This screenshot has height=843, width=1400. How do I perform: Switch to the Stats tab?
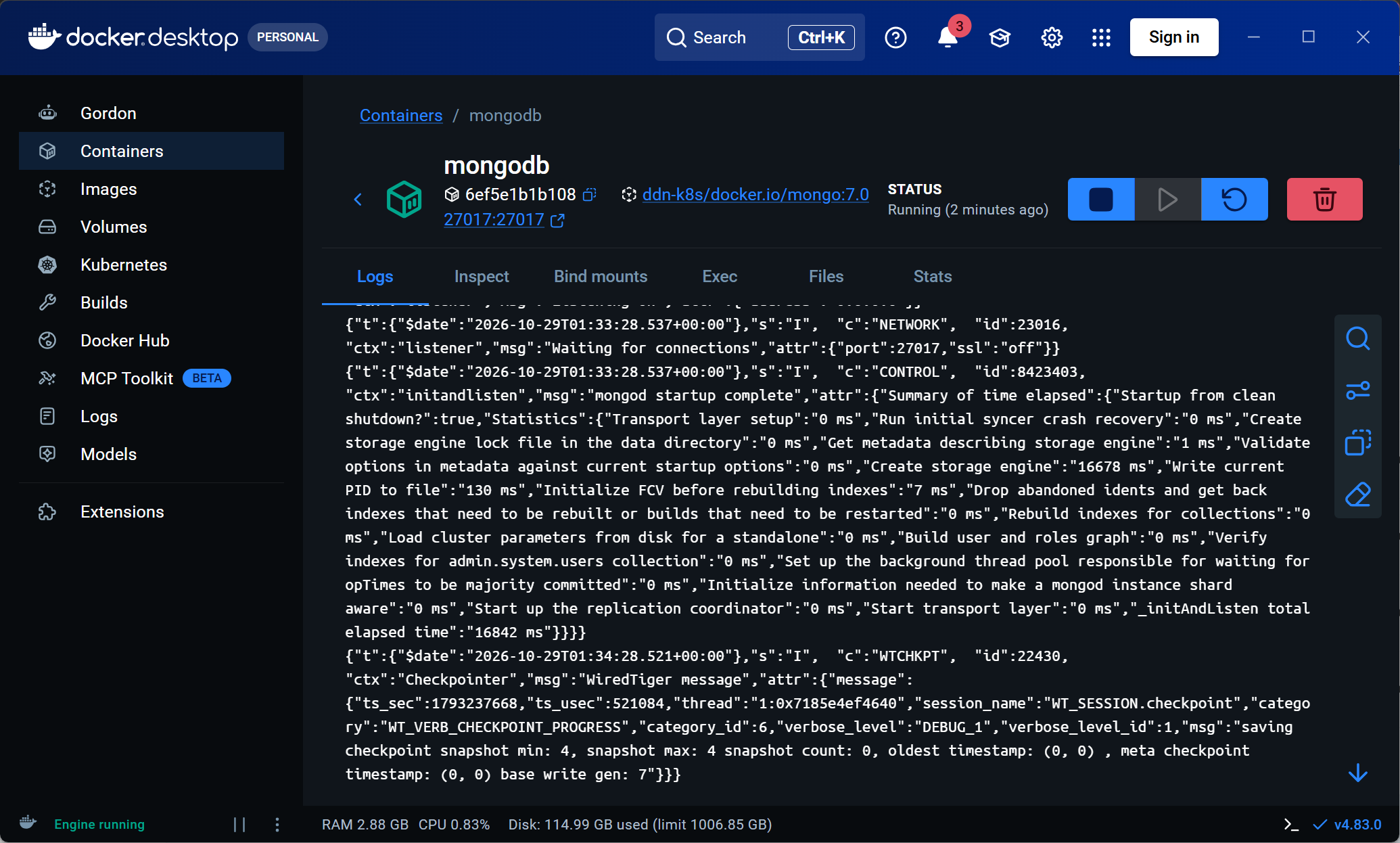933,276
